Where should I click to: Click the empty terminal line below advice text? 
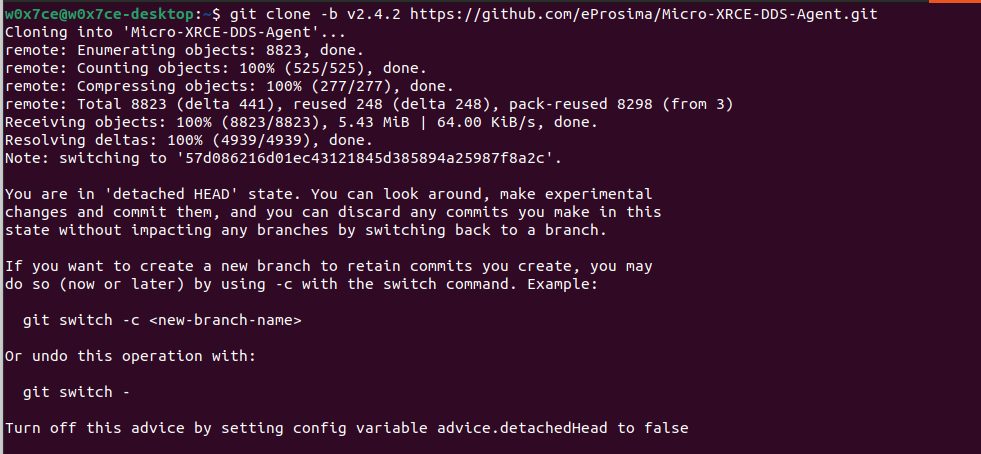pyautogui.click(x=490, y=446)
